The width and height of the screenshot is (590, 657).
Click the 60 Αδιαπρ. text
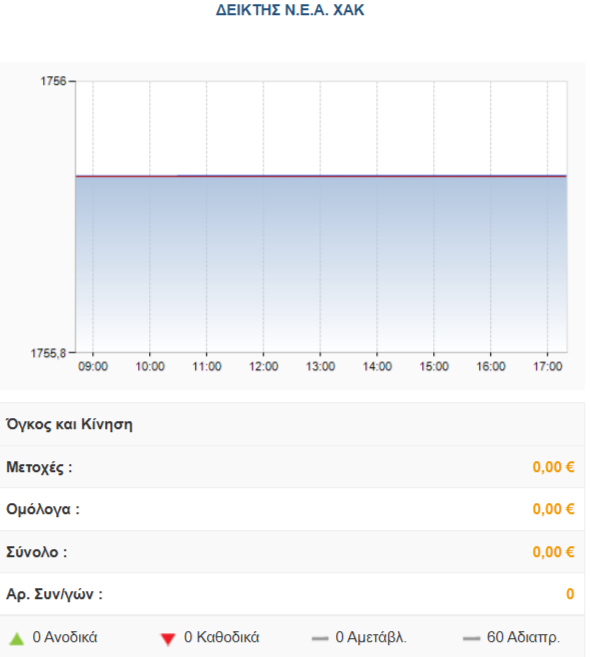click(x=523, y=637)
